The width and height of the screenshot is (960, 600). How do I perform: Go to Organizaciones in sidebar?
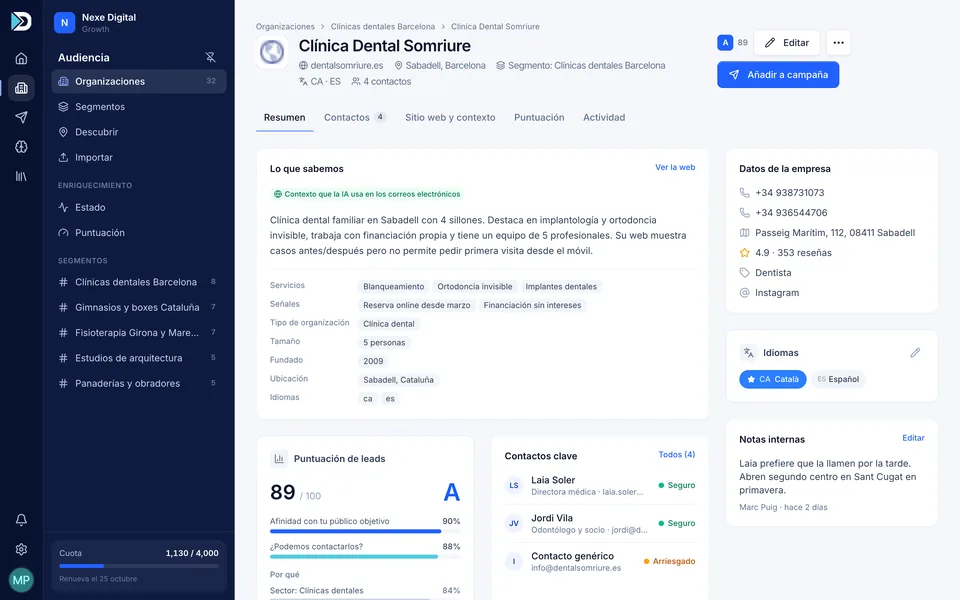point(139,81)
